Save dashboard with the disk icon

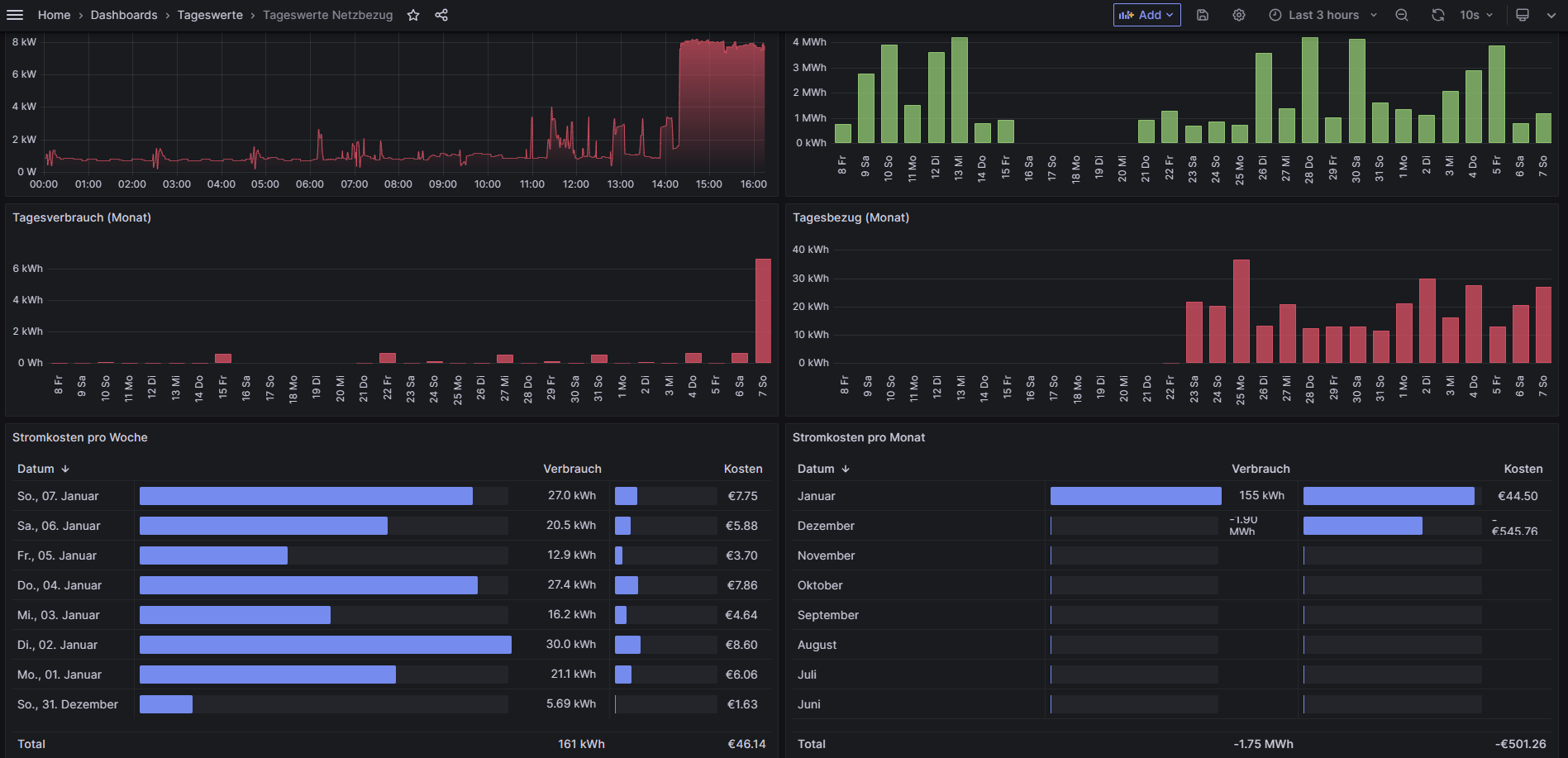coord(1203,15)
